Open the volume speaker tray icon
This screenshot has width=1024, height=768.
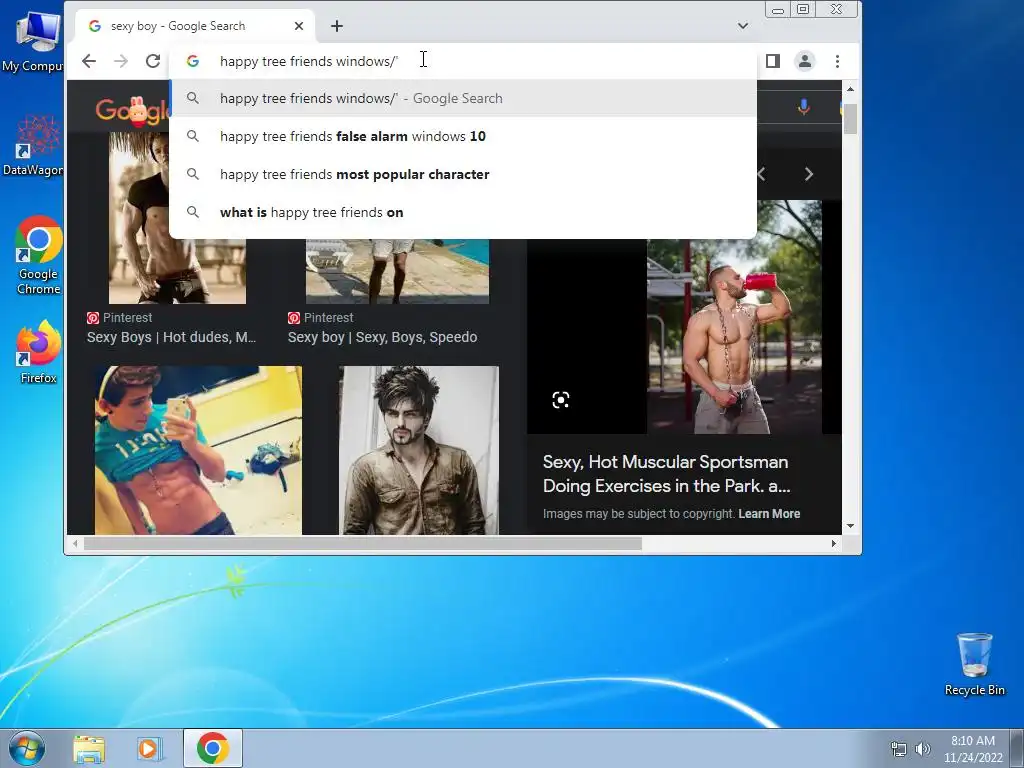922,749
